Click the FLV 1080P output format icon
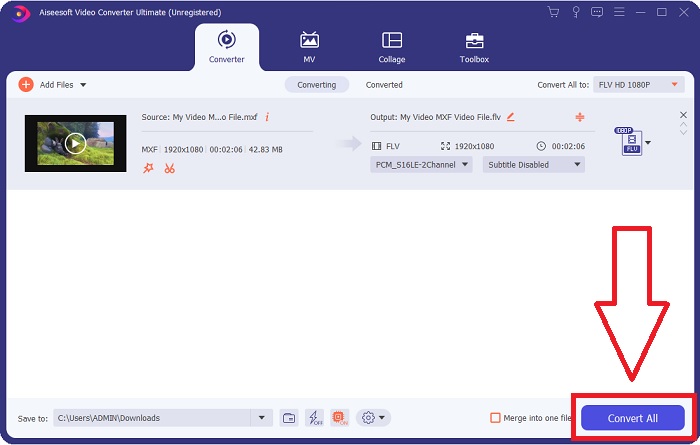 pos(630,143)
